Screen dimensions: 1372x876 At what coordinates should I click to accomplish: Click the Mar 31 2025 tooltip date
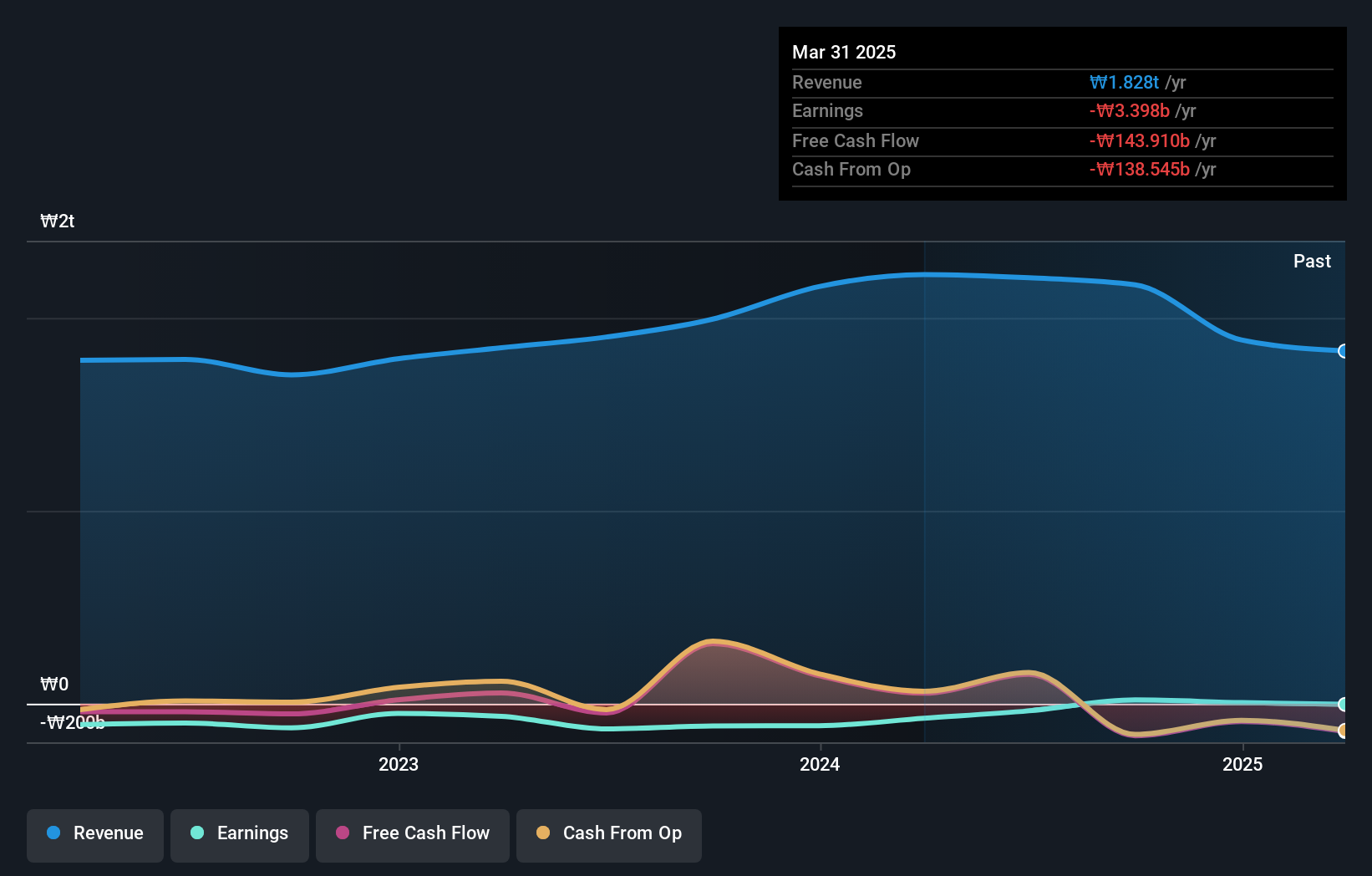pyautogui.click(x=844, y=52)
